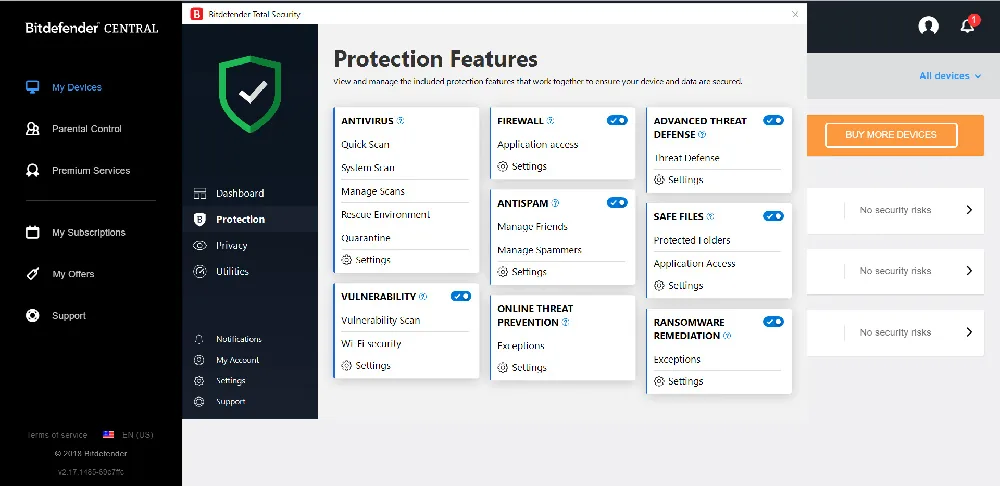Click the Dashboard icon in Total Security
1000x486 pixels.
(200, 193)
